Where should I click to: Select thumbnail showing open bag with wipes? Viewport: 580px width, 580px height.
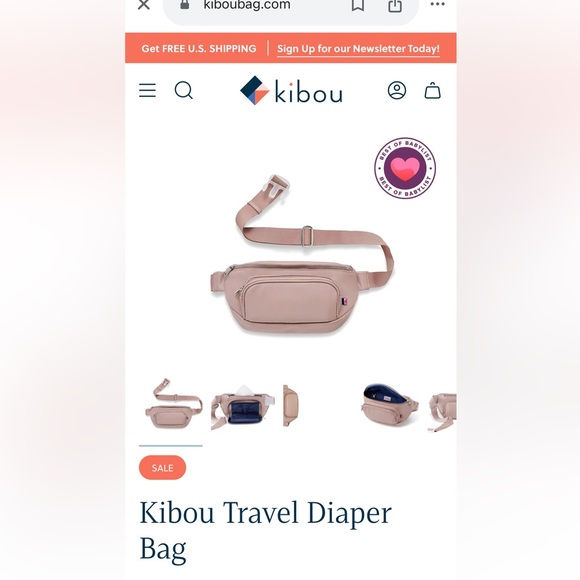[243, 406]
